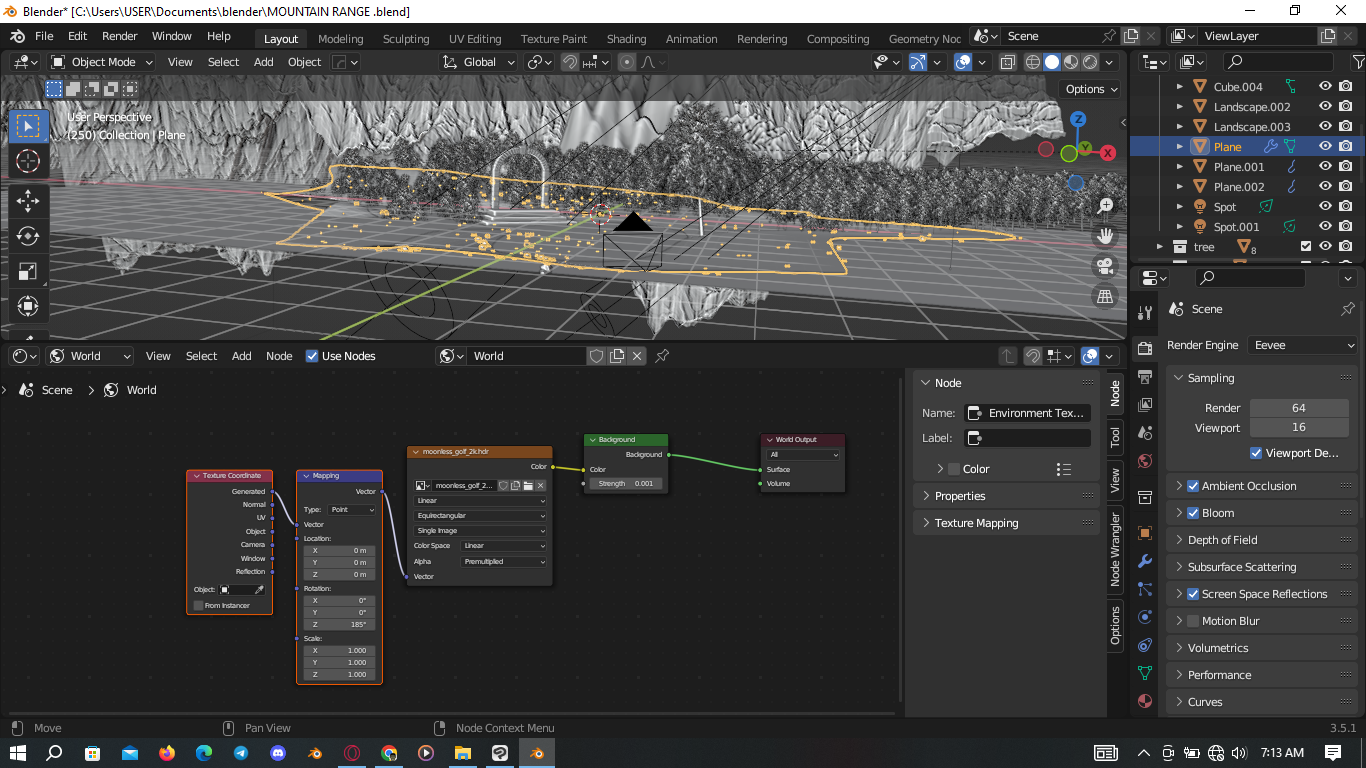1366x768 pixels.
Task: Hide Spot.001 with eye icon
Action: point(1325,227)
